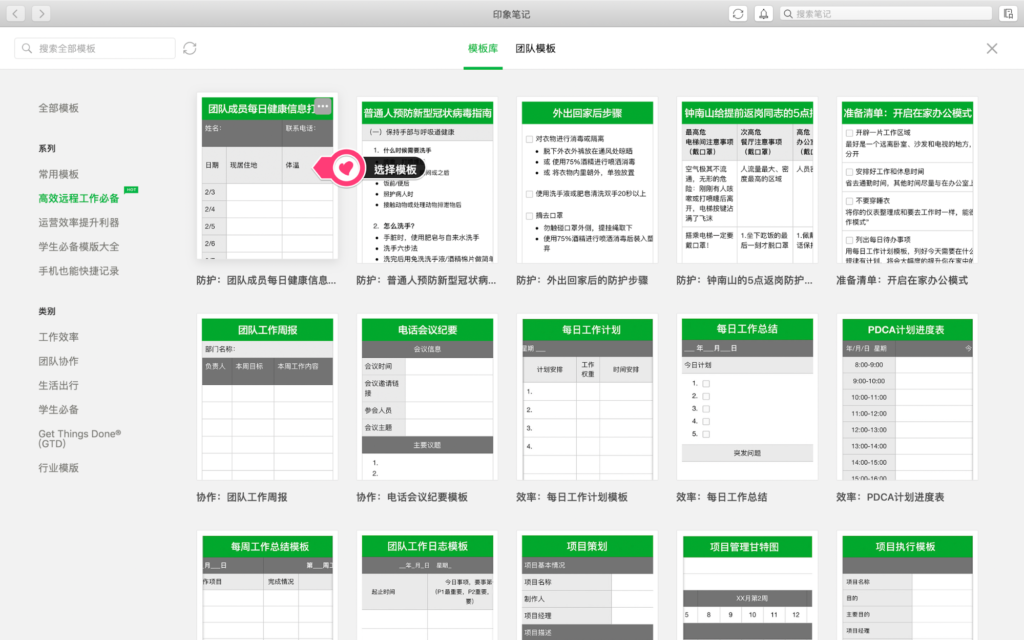The height and width of the screenshot is (640, 1024).
Task: Click the pink heart icon on template
Action: (x=344, y=168)
